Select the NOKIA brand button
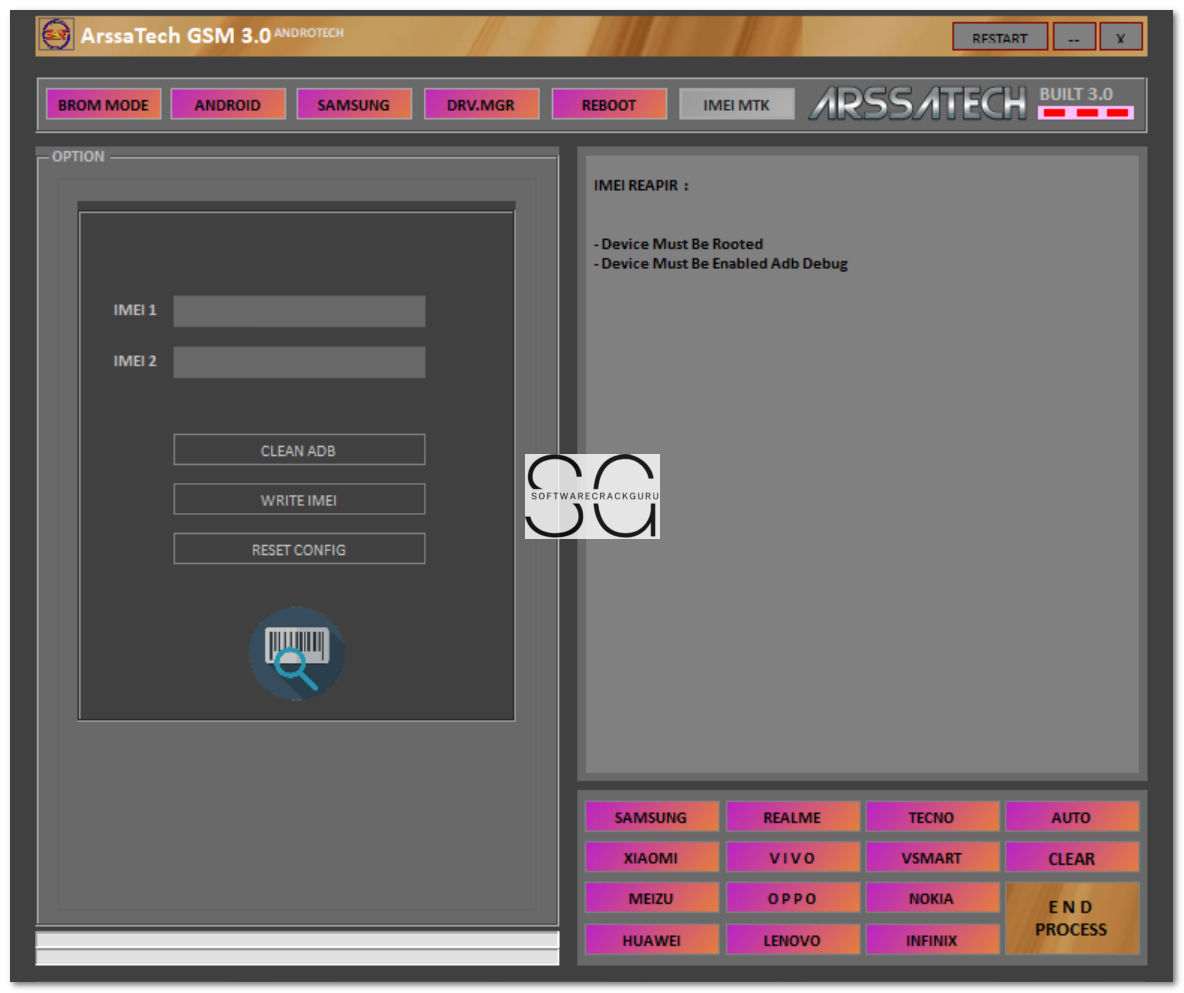This screenshot has width=1184, height=993. (x=933, y=899)
